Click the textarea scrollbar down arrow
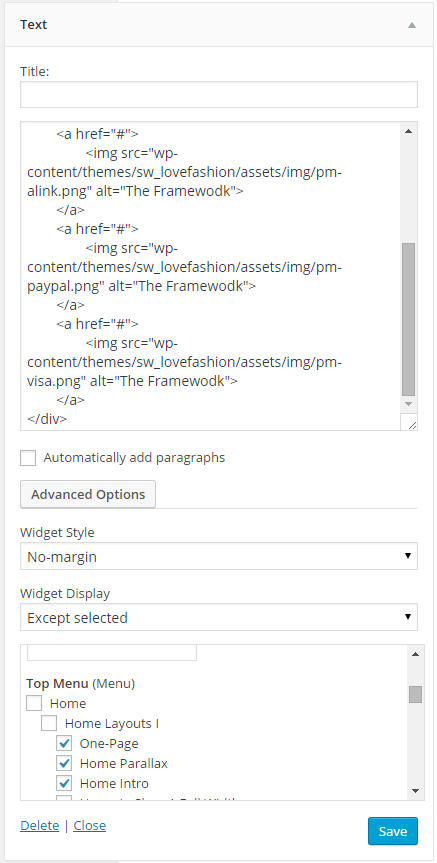 click(x=408, y=403)
